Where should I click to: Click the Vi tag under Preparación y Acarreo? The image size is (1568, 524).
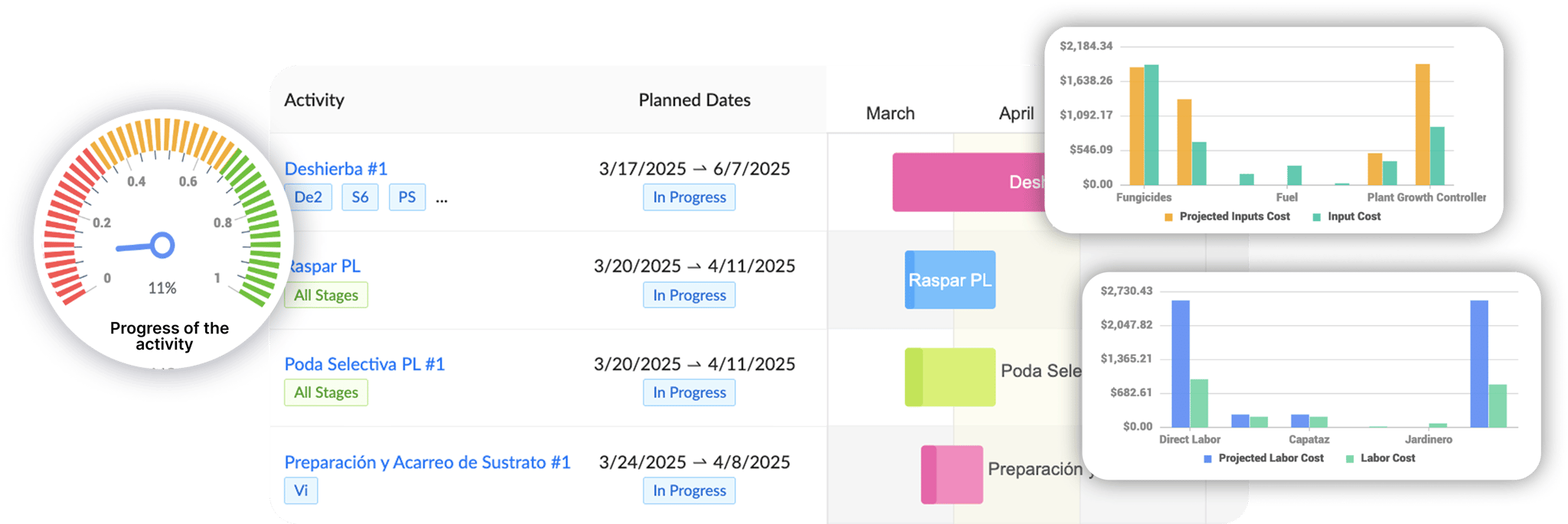pos(301,490)
